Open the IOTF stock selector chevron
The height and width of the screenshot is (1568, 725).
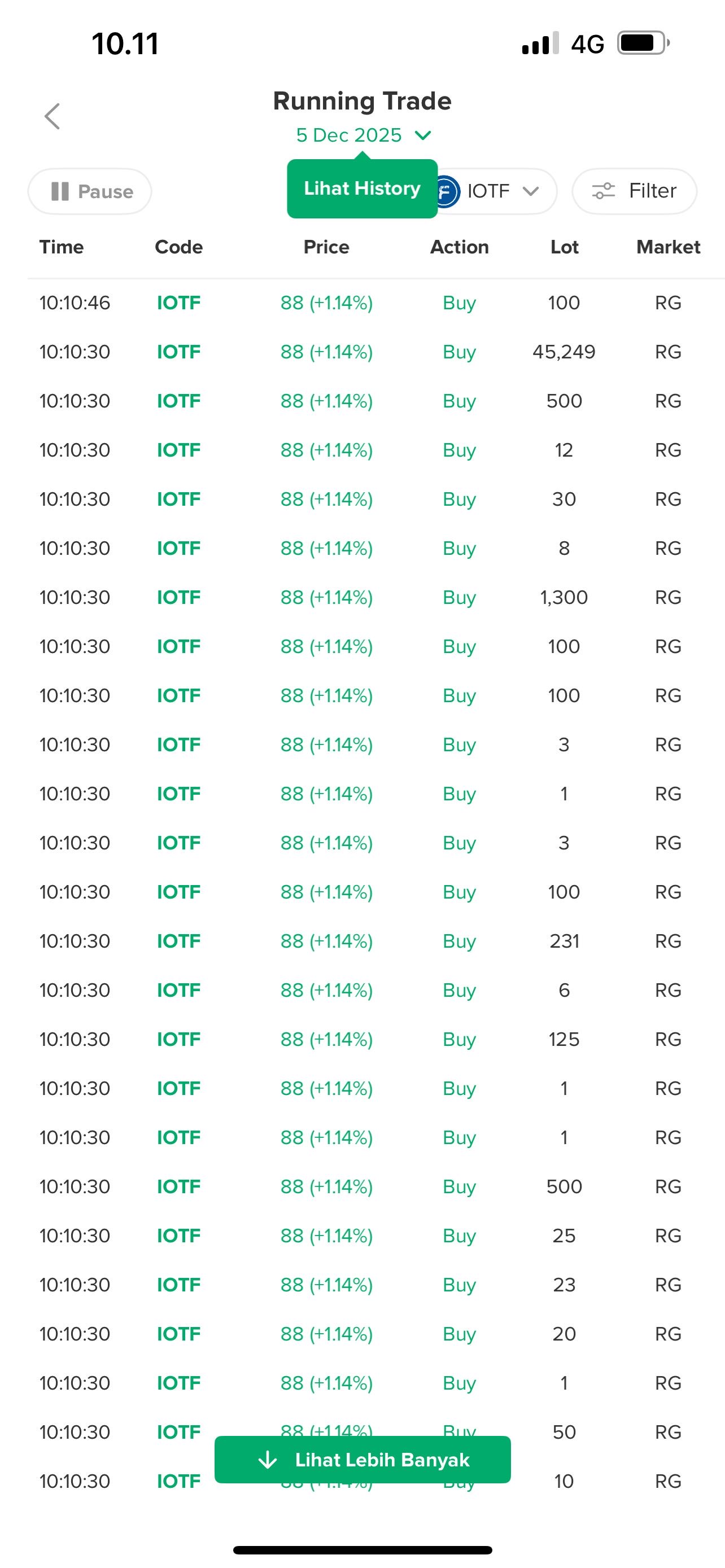click(x=531, y=191)
